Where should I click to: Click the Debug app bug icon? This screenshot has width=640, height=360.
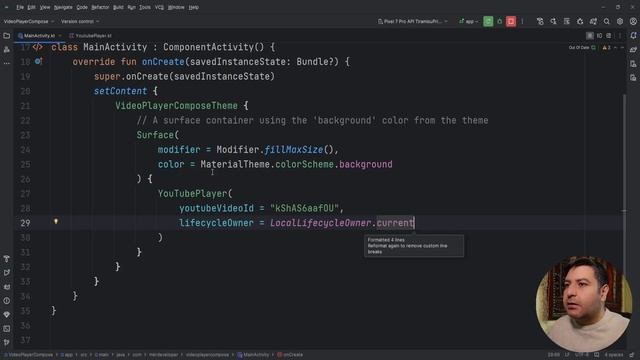499,21
